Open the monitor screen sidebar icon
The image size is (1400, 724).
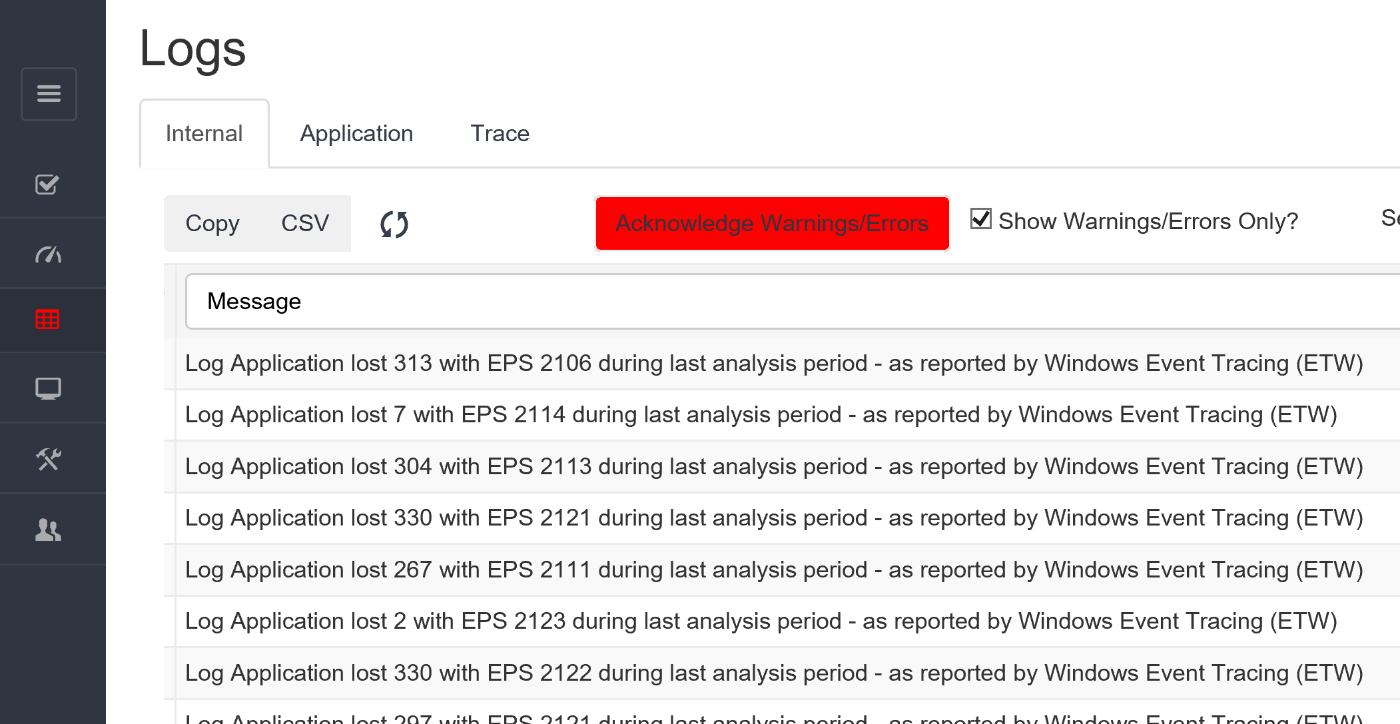[x=48, y=389]
